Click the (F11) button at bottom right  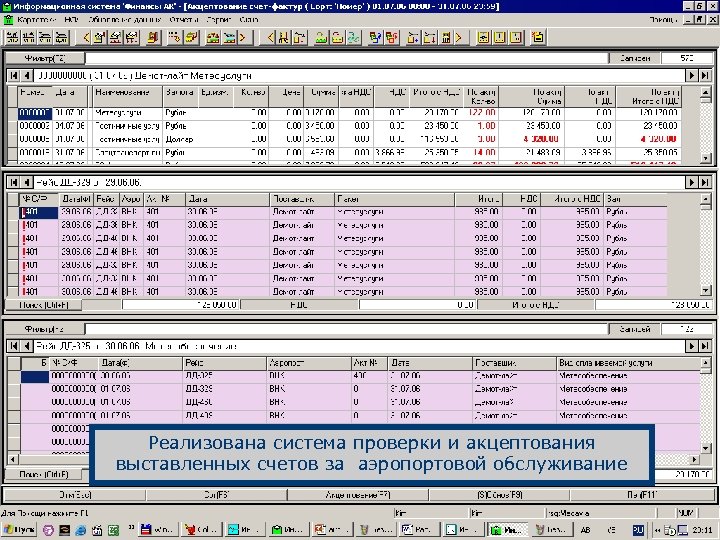642,495
